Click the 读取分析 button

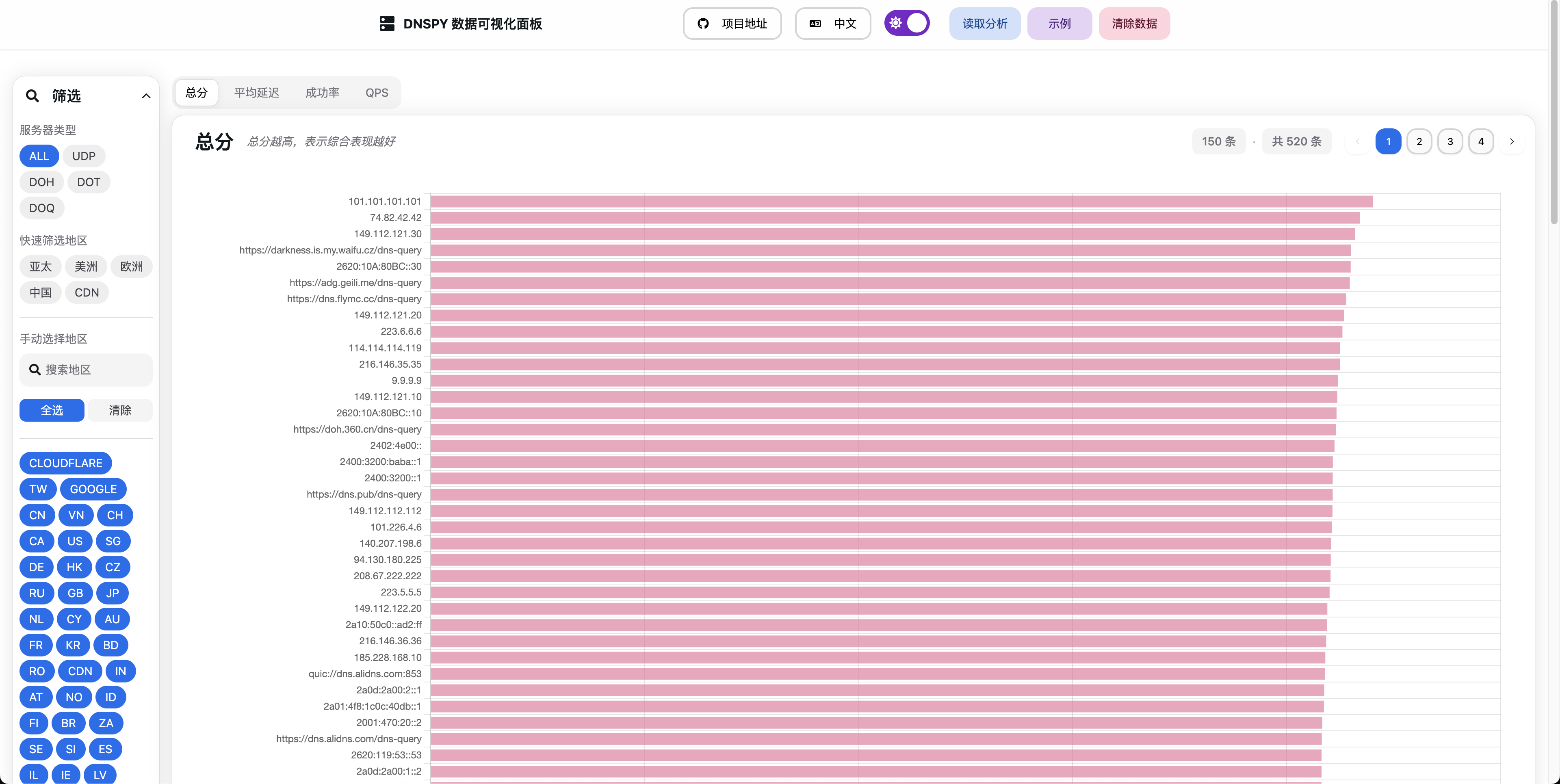coord(985,24)
